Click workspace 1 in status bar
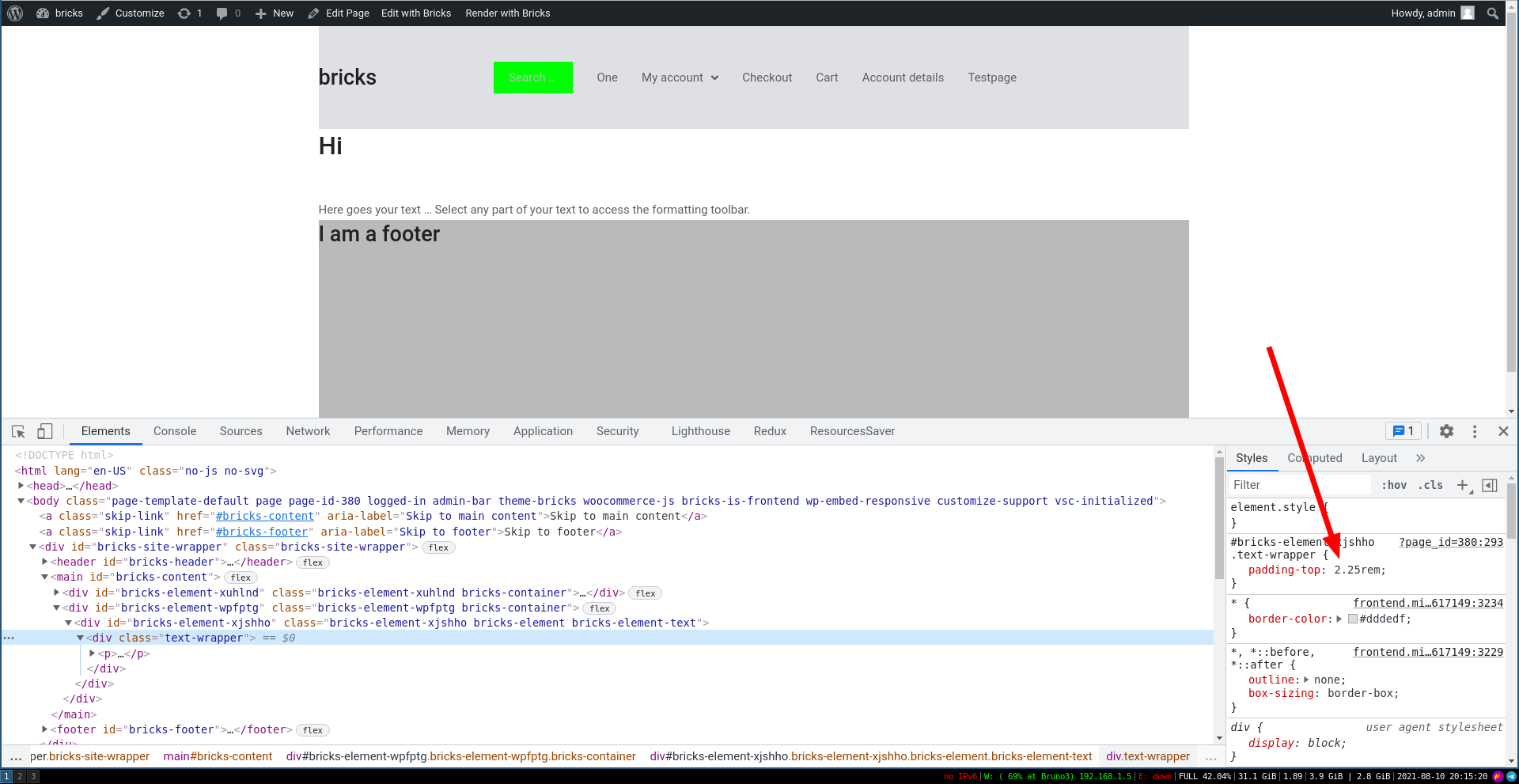The width and height of the screenshot is (1519, 784). click(7, 776)
